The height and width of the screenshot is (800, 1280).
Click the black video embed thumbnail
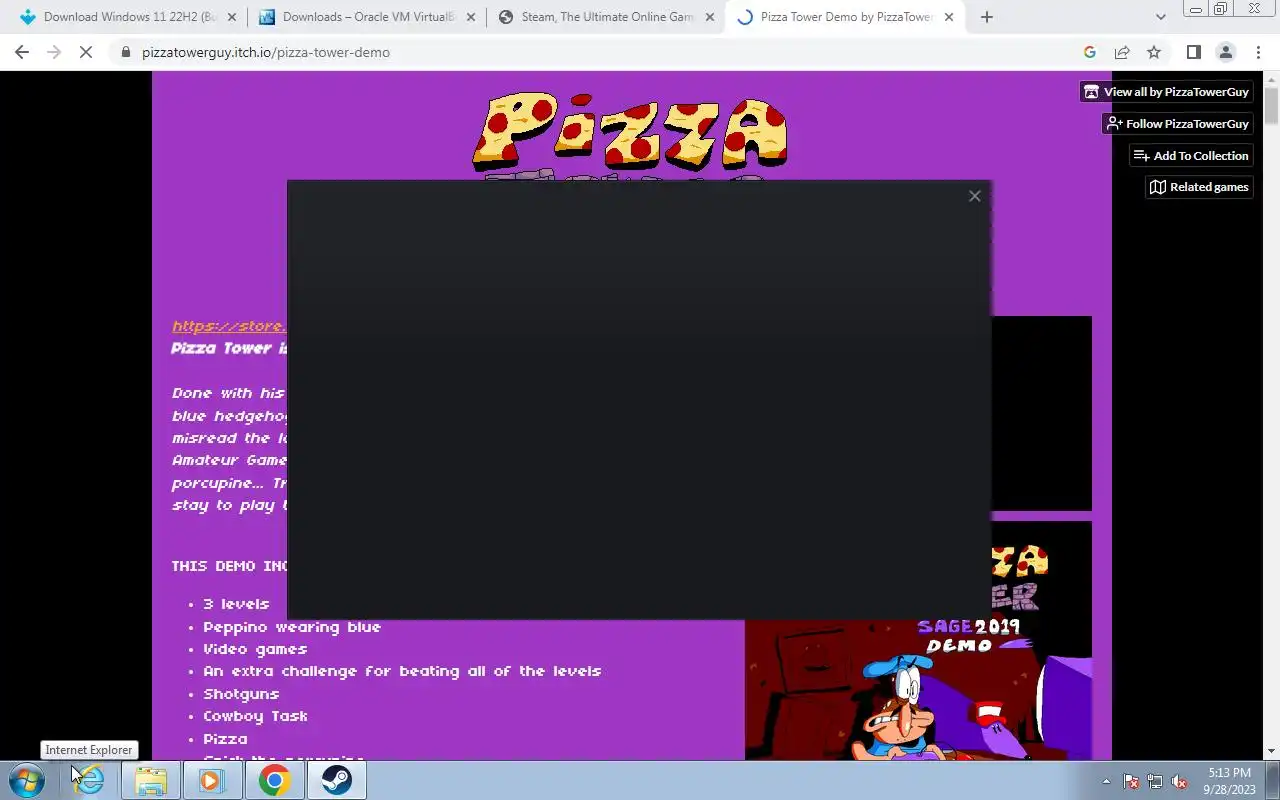coord(1041,413)
